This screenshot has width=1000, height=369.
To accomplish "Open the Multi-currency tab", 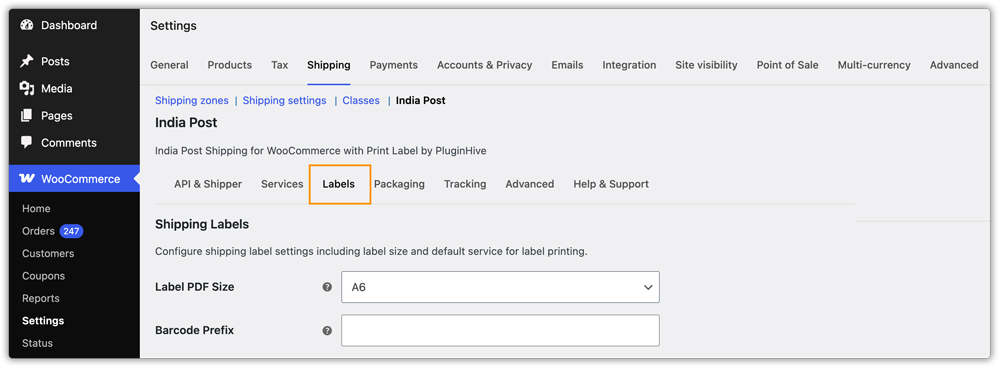I will 874,65.
